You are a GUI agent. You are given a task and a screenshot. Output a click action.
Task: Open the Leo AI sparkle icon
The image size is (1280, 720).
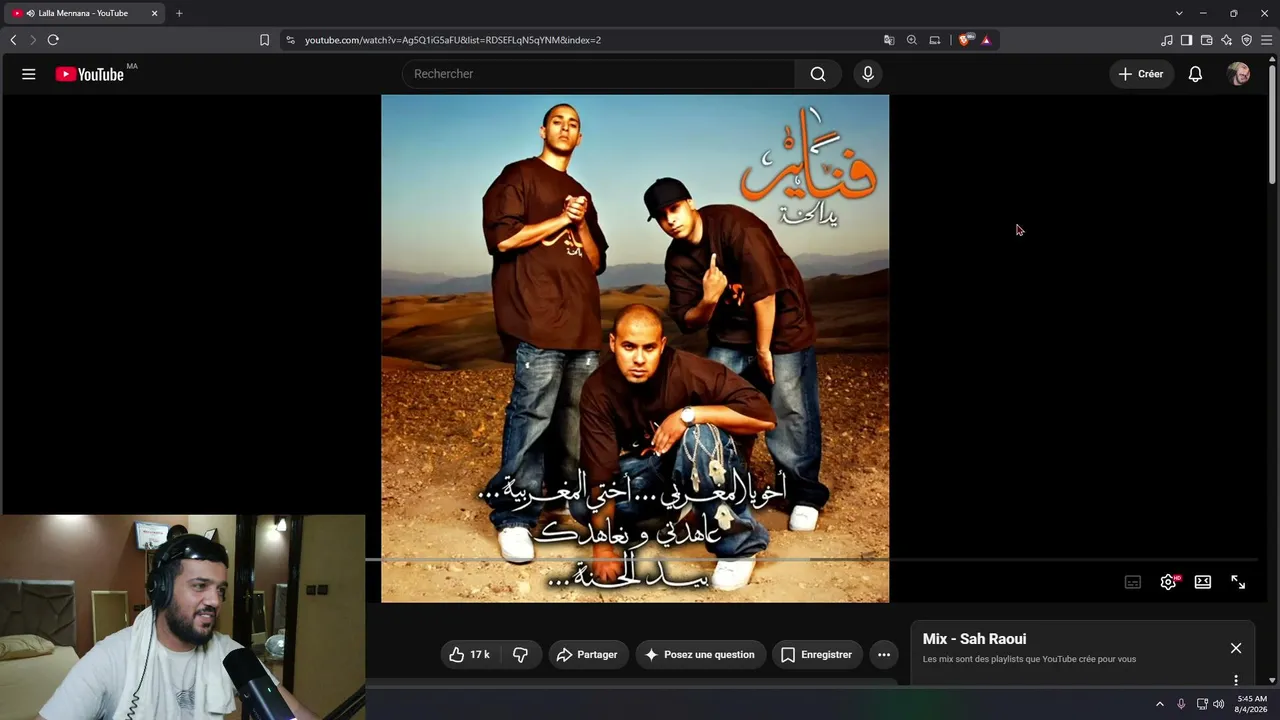click(1227, 40)
